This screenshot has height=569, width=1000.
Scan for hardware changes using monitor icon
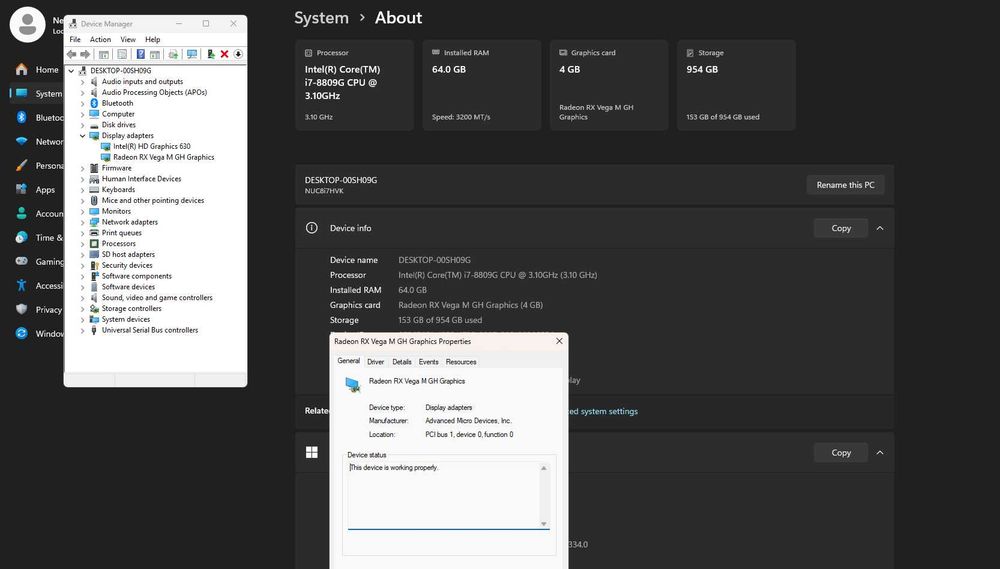[192, 54]
